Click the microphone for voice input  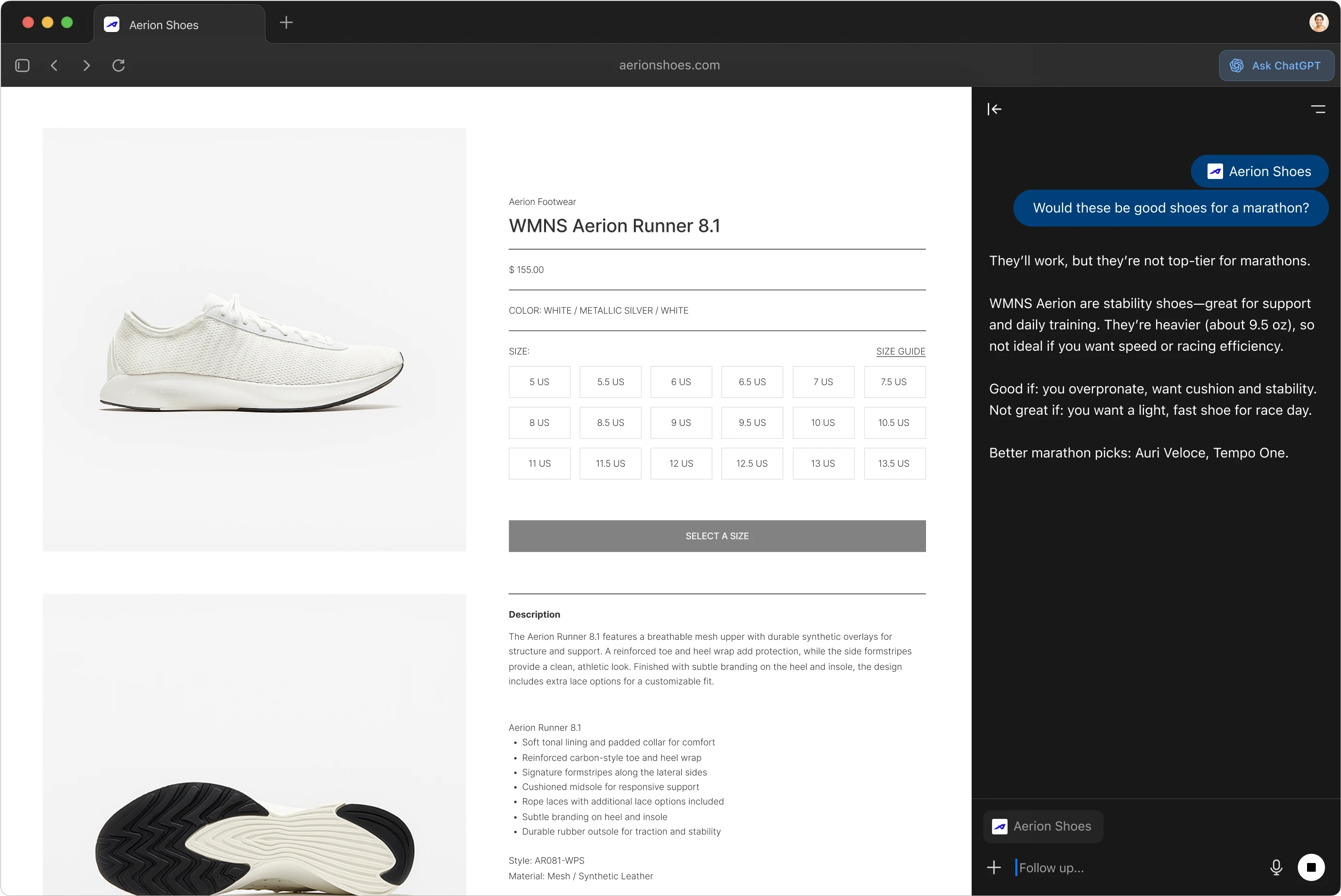click(x=1277, y=867)
